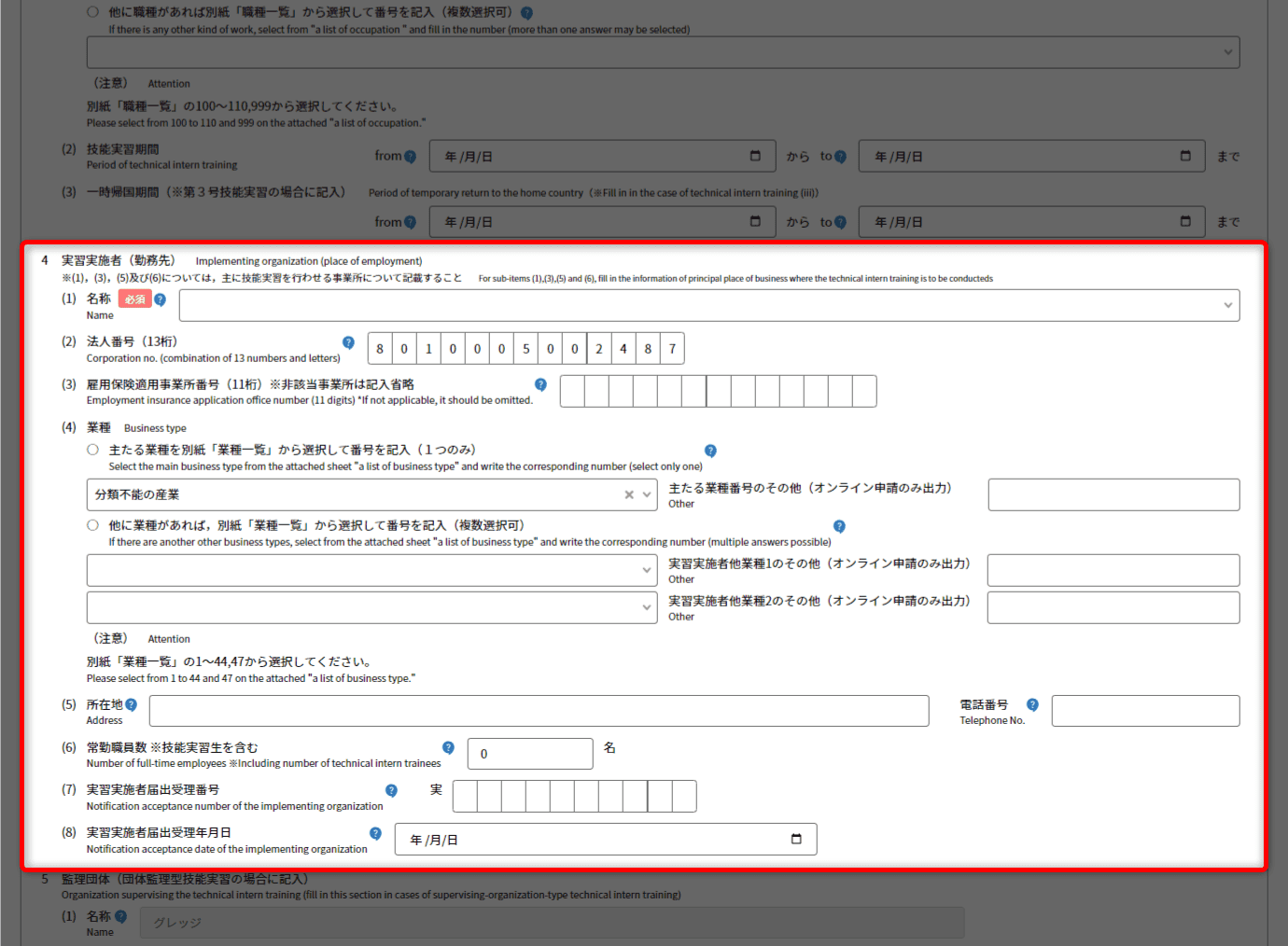Click help icon for number of full-time employees
Viewport: 1288px width, 946px height.
448,747
